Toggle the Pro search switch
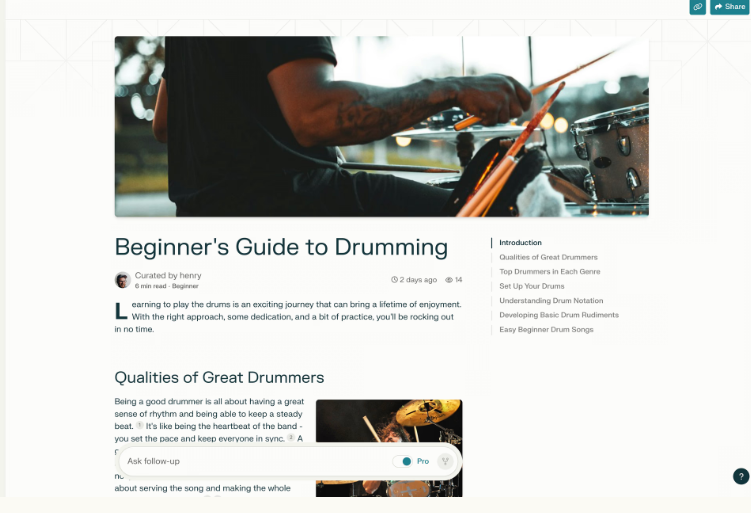 (x=402, y=461)
